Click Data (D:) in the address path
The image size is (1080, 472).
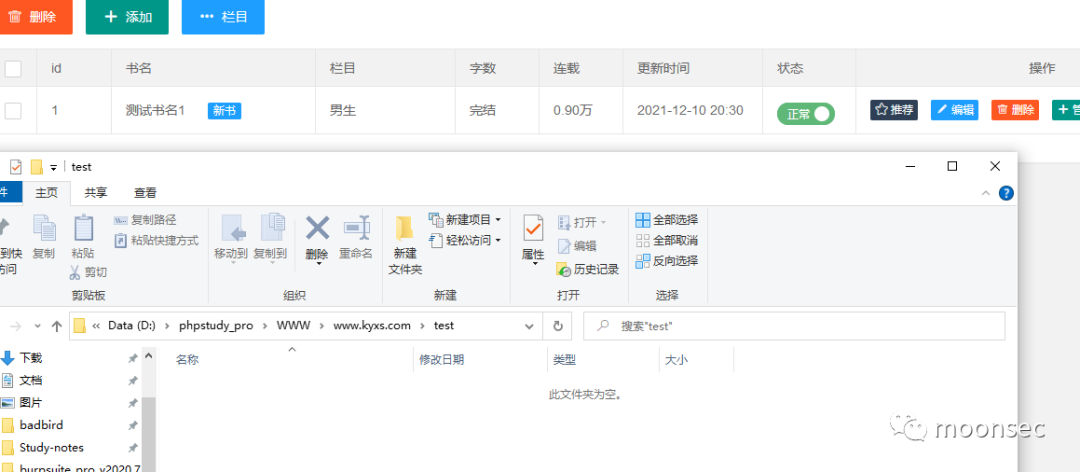pyautogui.click(x=132, y=325)
